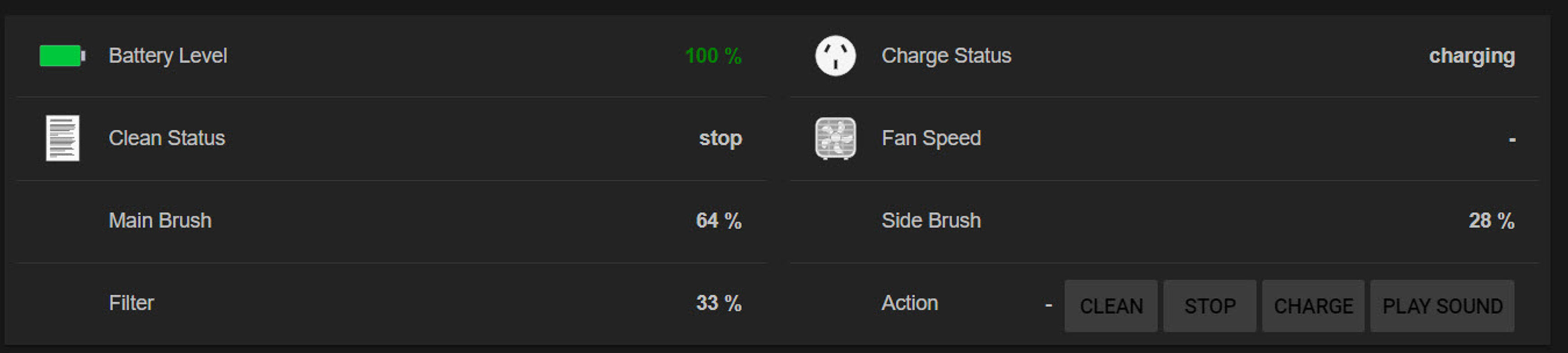Click the green battery level icon
This screenshot has height=353, width=1568.
pos(62,56)
